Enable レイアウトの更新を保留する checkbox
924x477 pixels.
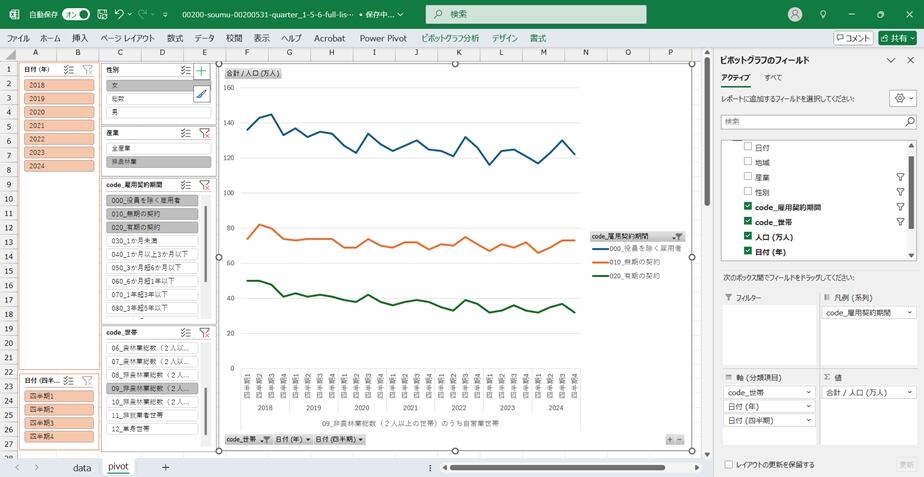(x=728, y=465)
